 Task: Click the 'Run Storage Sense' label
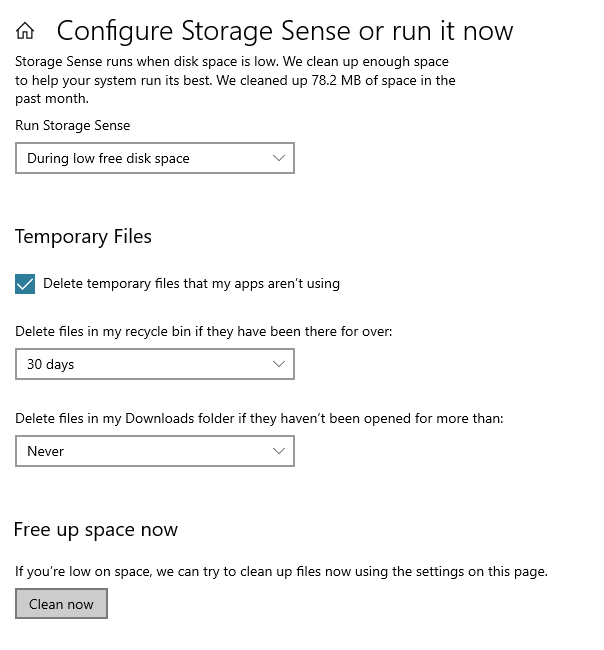coord(73,125)
